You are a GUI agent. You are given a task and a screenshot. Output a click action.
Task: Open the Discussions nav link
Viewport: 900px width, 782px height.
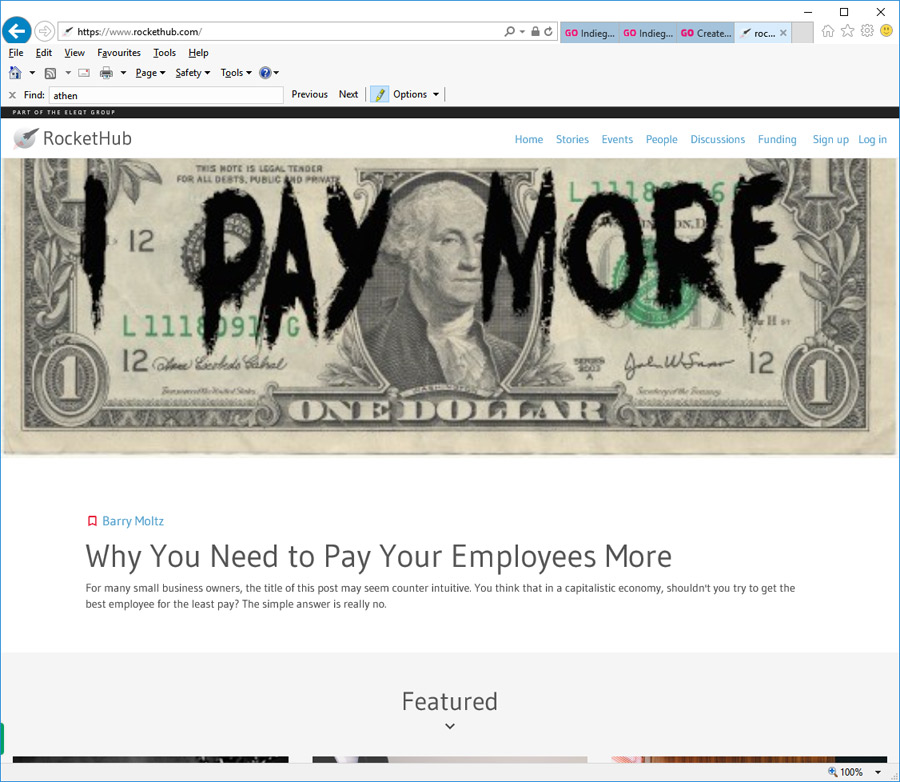click(x=717, y=140)
